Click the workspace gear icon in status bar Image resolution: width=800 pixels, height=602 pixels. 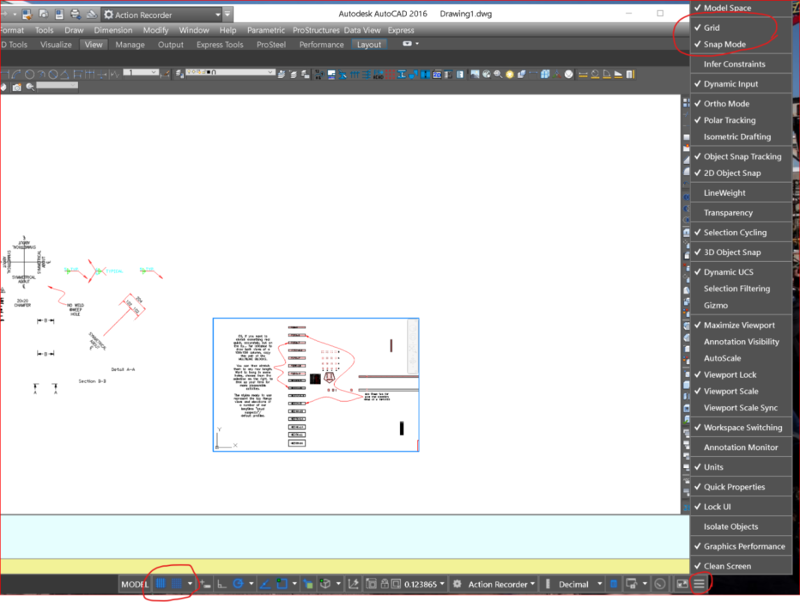[x=457, y=584]
